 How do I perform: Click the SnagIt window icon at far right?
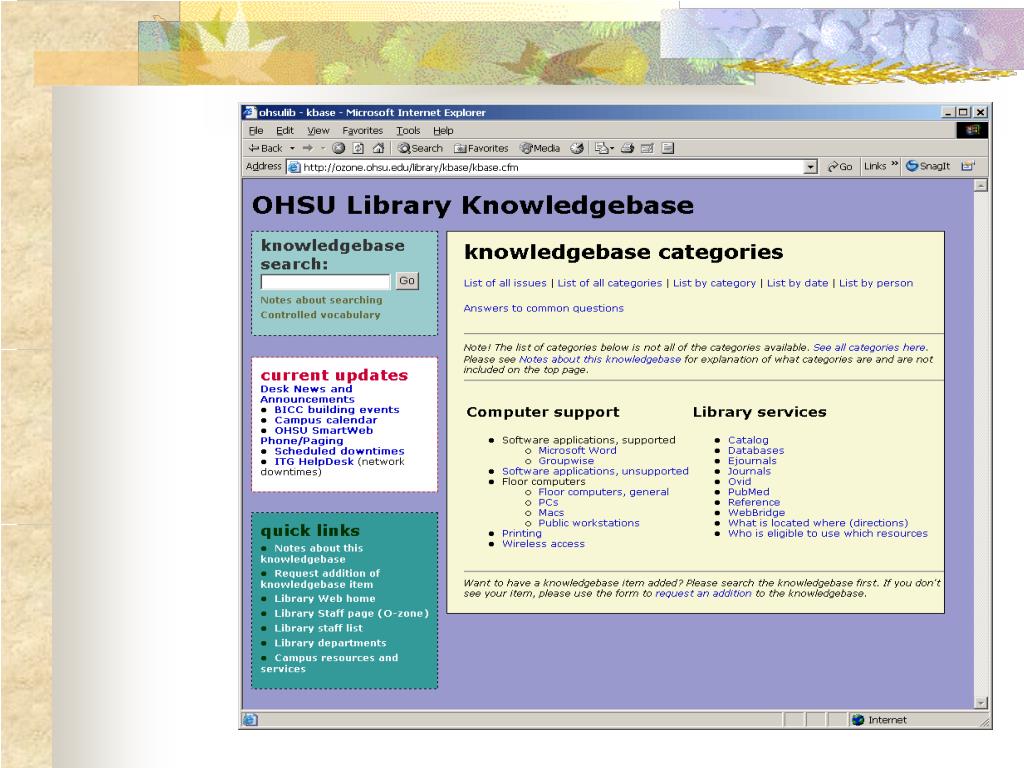(x=967, y=166)
